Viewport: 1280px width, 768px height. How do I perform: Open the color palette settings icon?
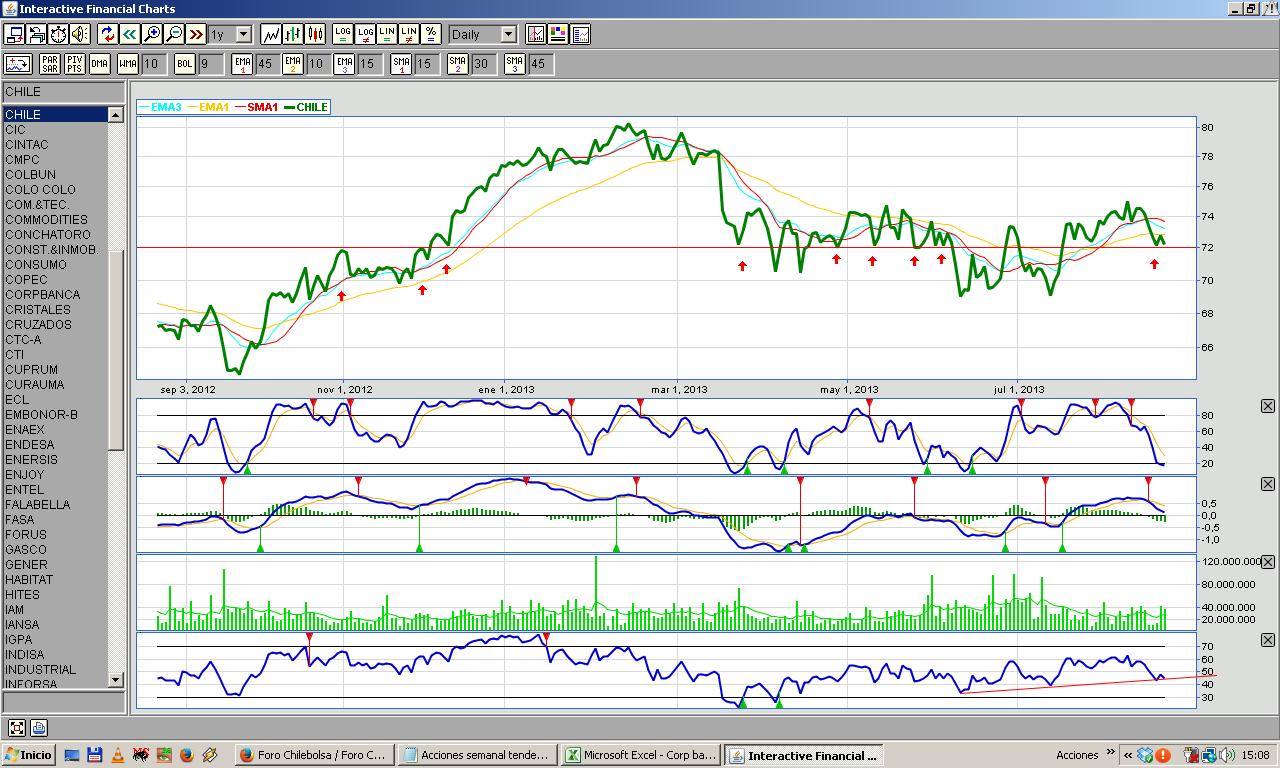(x=558, y=34)
